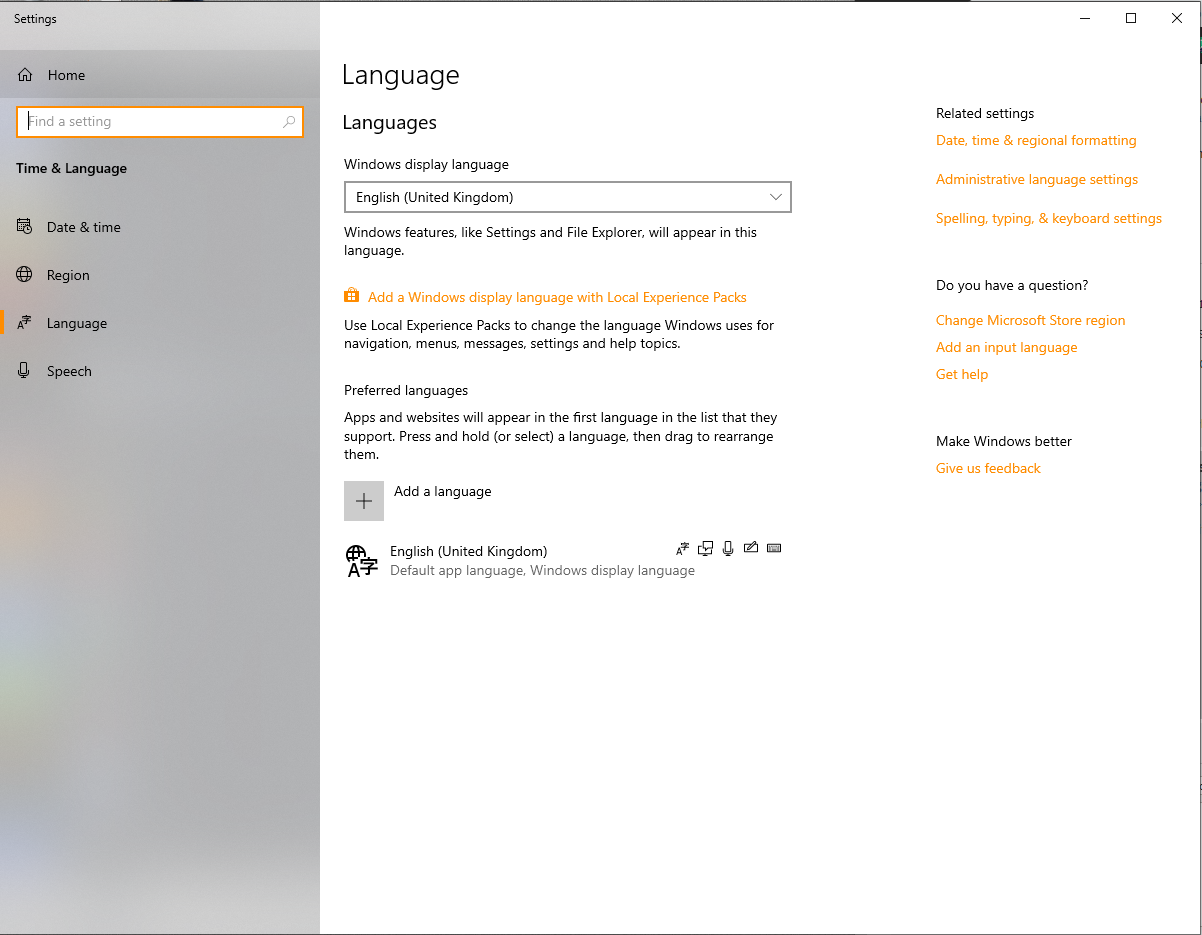The height and width of the screenshot is (935, 1202).
Task: Click the handwriting feature icon for English
Action: pyautogui.click(x=751, y=548)
